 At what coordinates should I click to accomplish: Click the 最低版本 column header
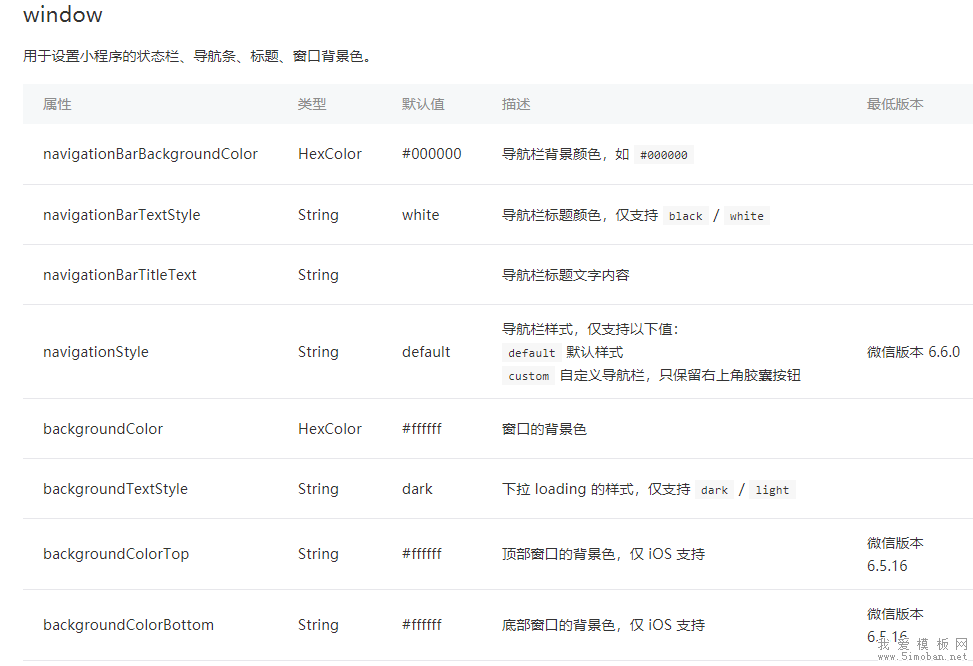895,104
